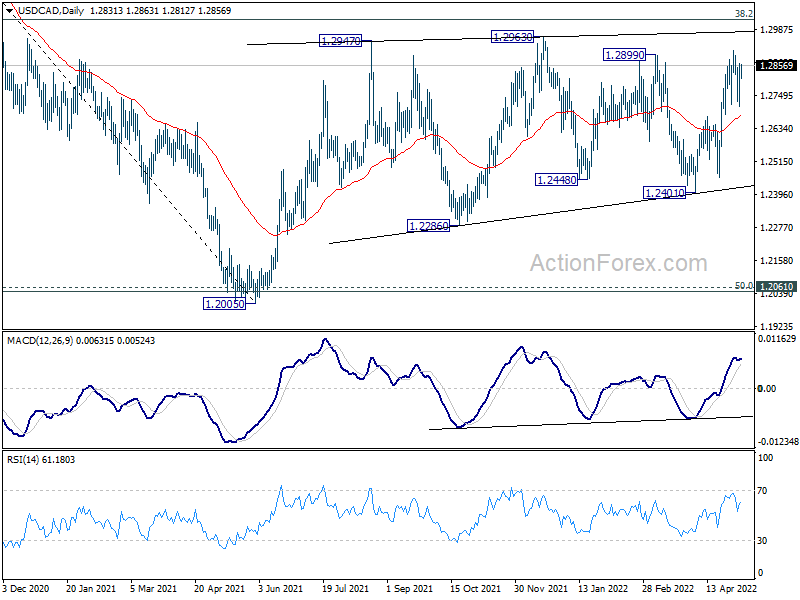Select the 1.20610 level tag on axis

776,287
